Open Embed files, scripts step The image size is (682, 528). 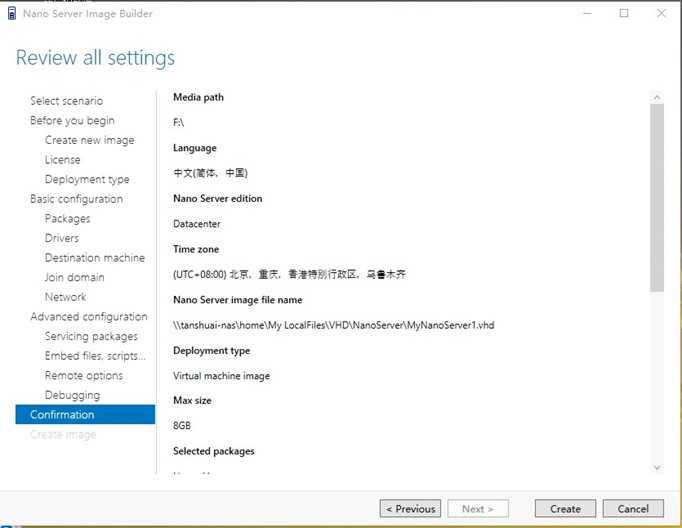pos(95,356)
